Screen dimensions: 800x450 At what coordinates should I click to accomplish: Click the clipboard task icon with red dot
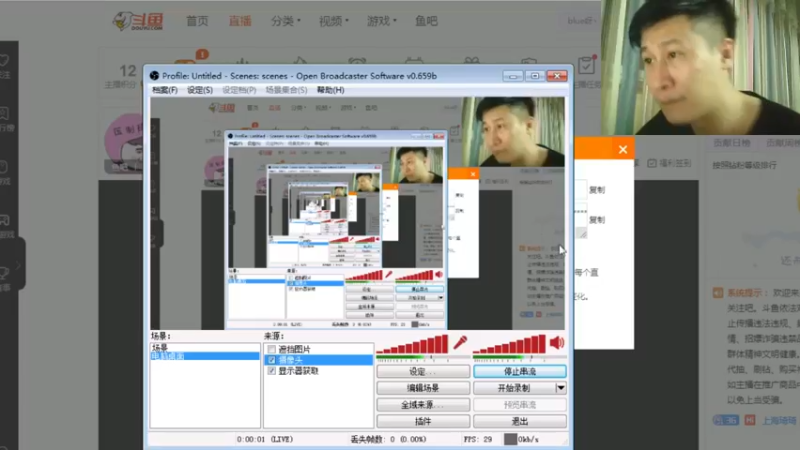[x=587, y=65]
